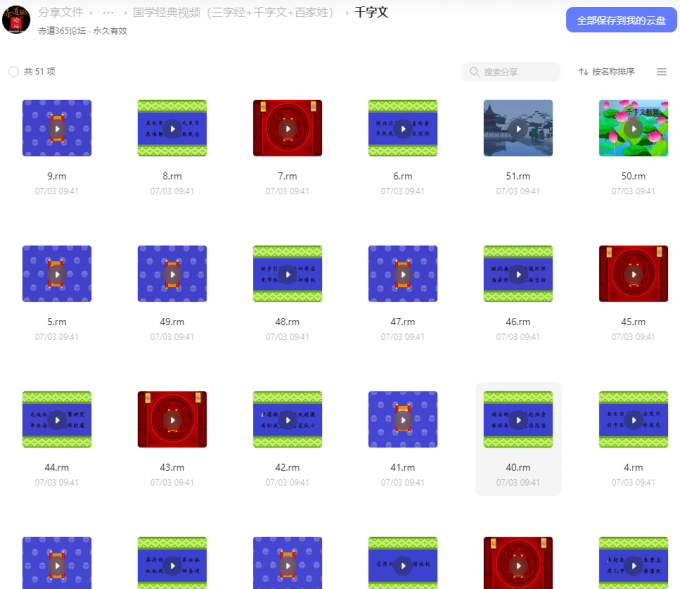The width and height of the screenshot is (680, 589).
Task: Click the 全部保存到我的云盘 button
Action: point(621,20)
